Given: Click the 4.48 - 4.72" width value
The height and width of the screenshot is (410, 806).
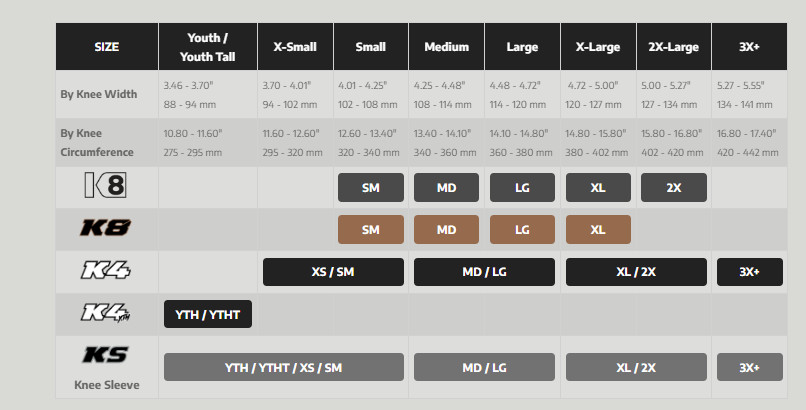Looking at the screenshot, I should (x=515, y=85).
